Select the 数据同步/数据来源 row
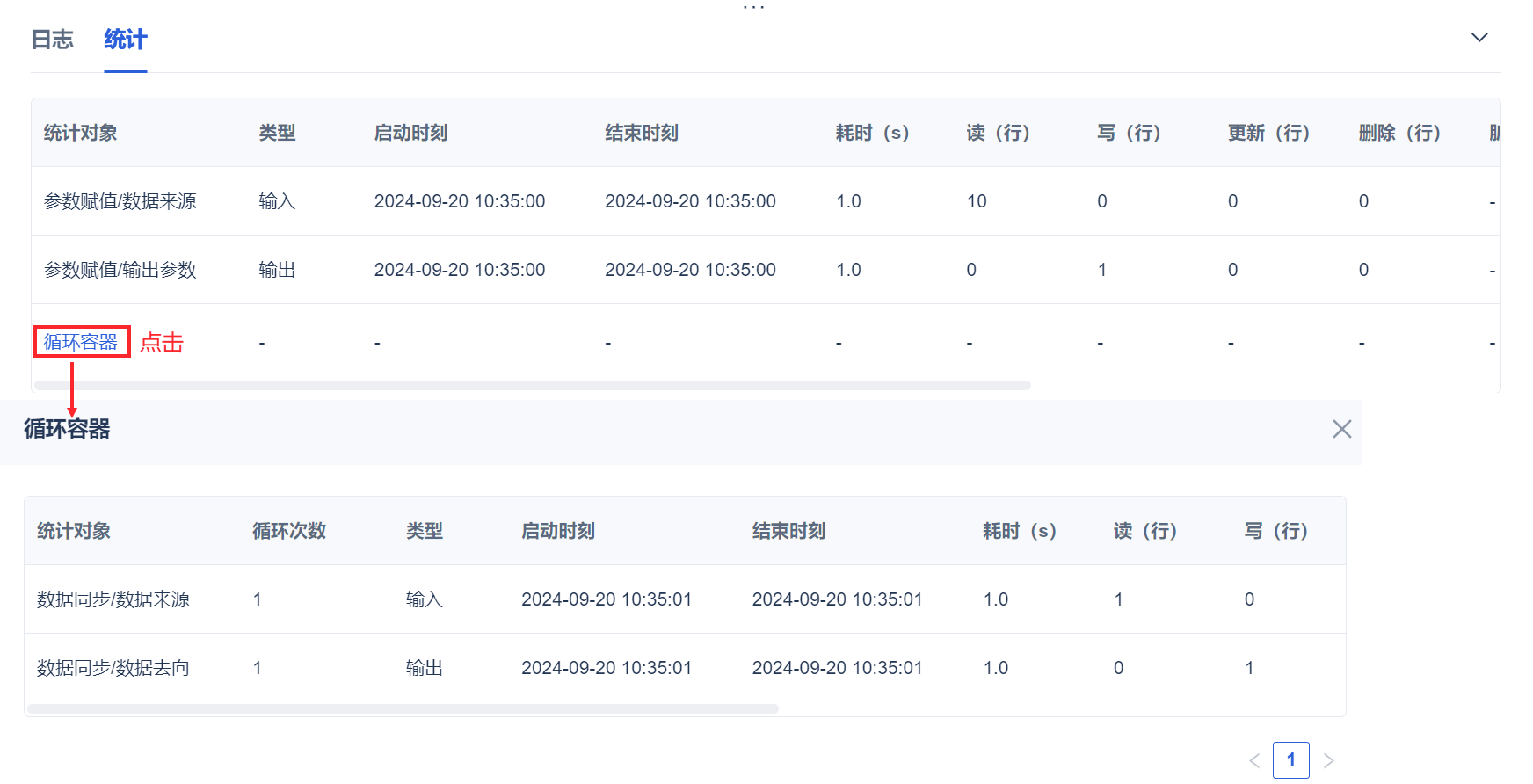The image size is (1533, 784). click(113, 599)
